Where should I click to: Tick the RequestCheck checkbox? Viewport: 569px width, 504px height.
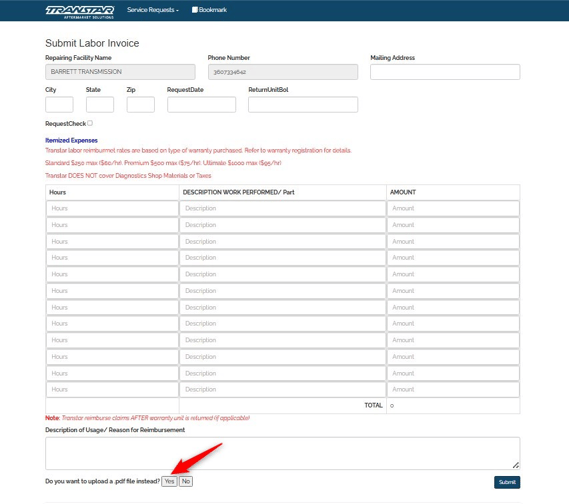point(90,123)
